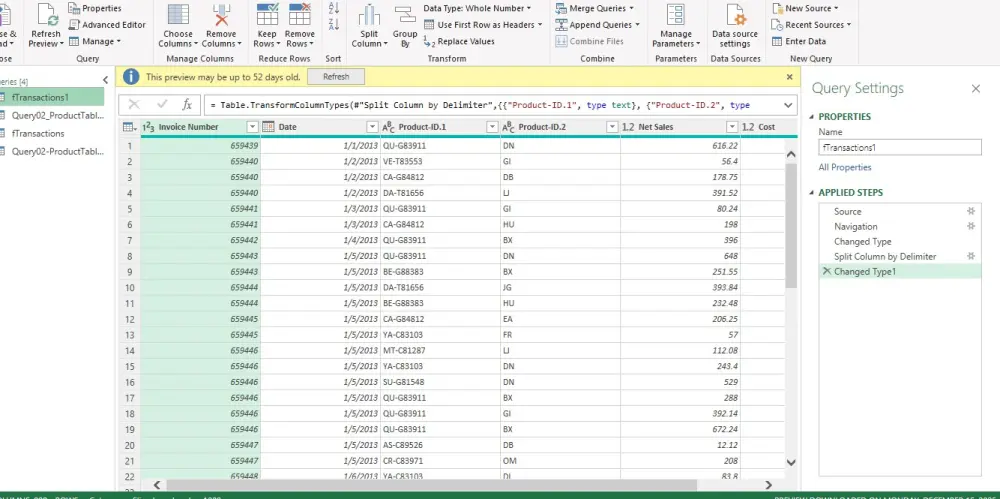This screenshot has height=499, width=1000.
Task: Click the Split Column icon
Action: pos(369,16)
